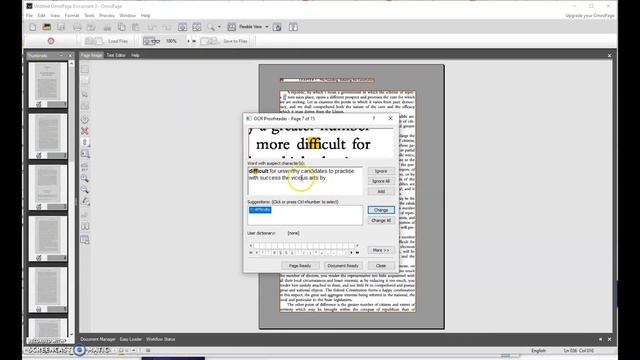
Task: Open the Edit menu
Action: [42, 16]
